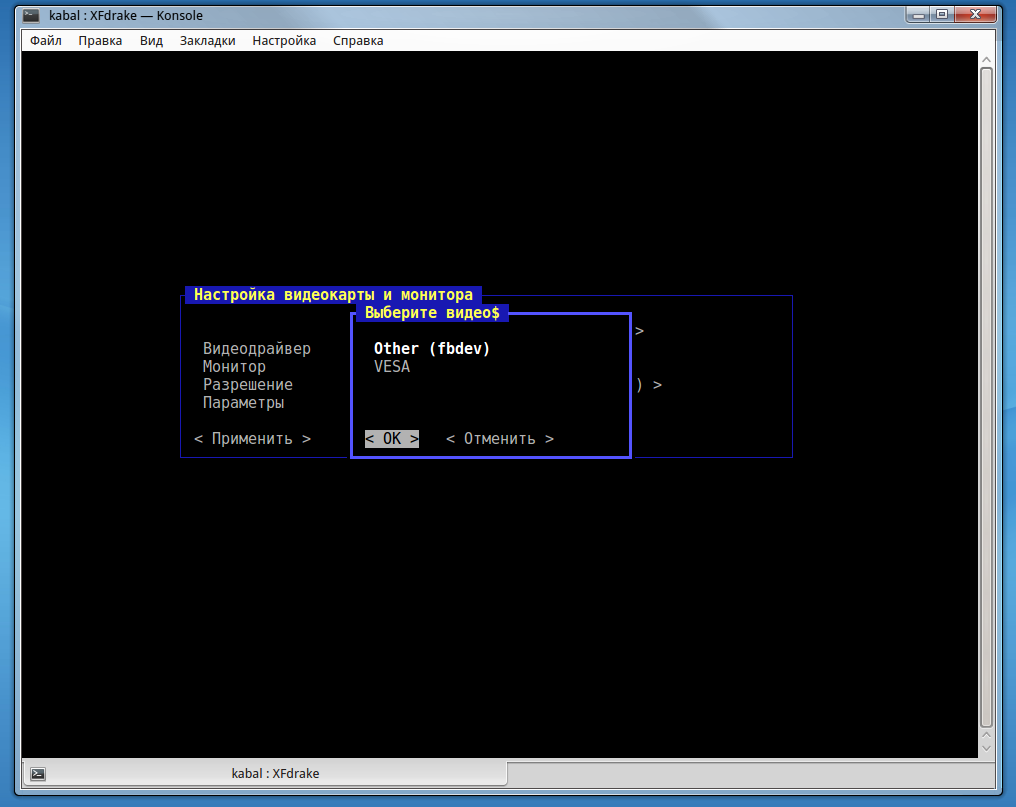The height and width of the screenshot is (807, 1016).
Task: Select the VESA driver option
Action: (x=392, y=367)
